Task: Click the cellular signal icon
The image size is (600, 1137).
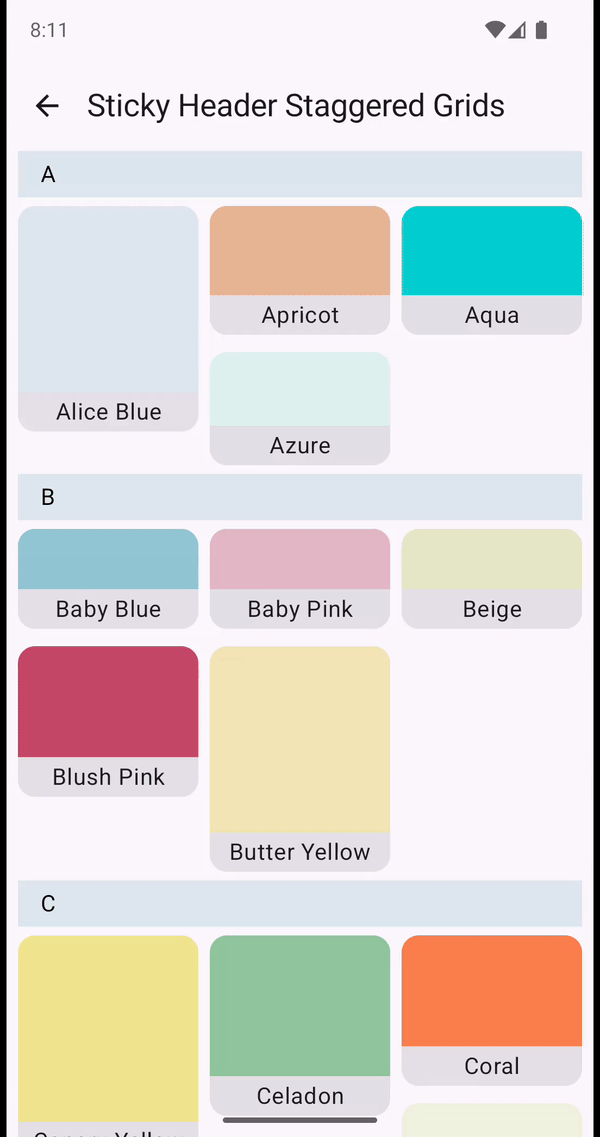Action: click(518, 30)
